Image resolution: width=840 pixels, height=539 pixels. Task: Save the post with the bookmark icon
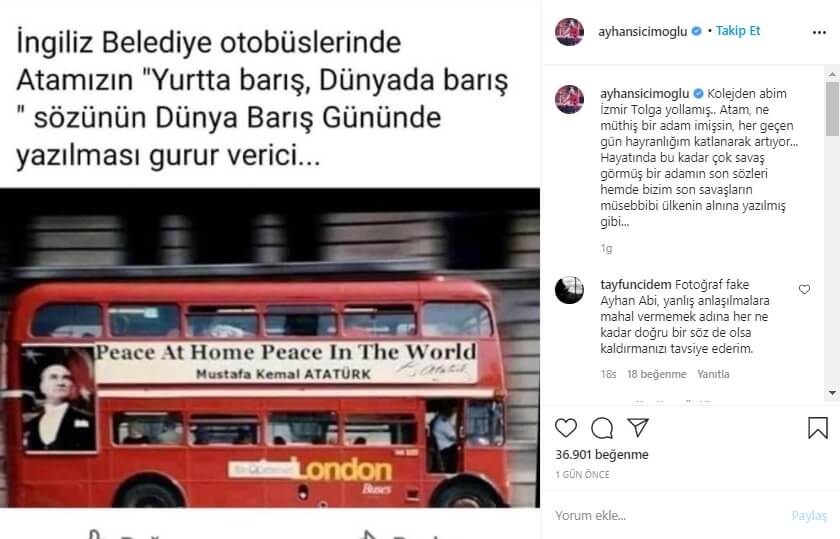point(818,428)
